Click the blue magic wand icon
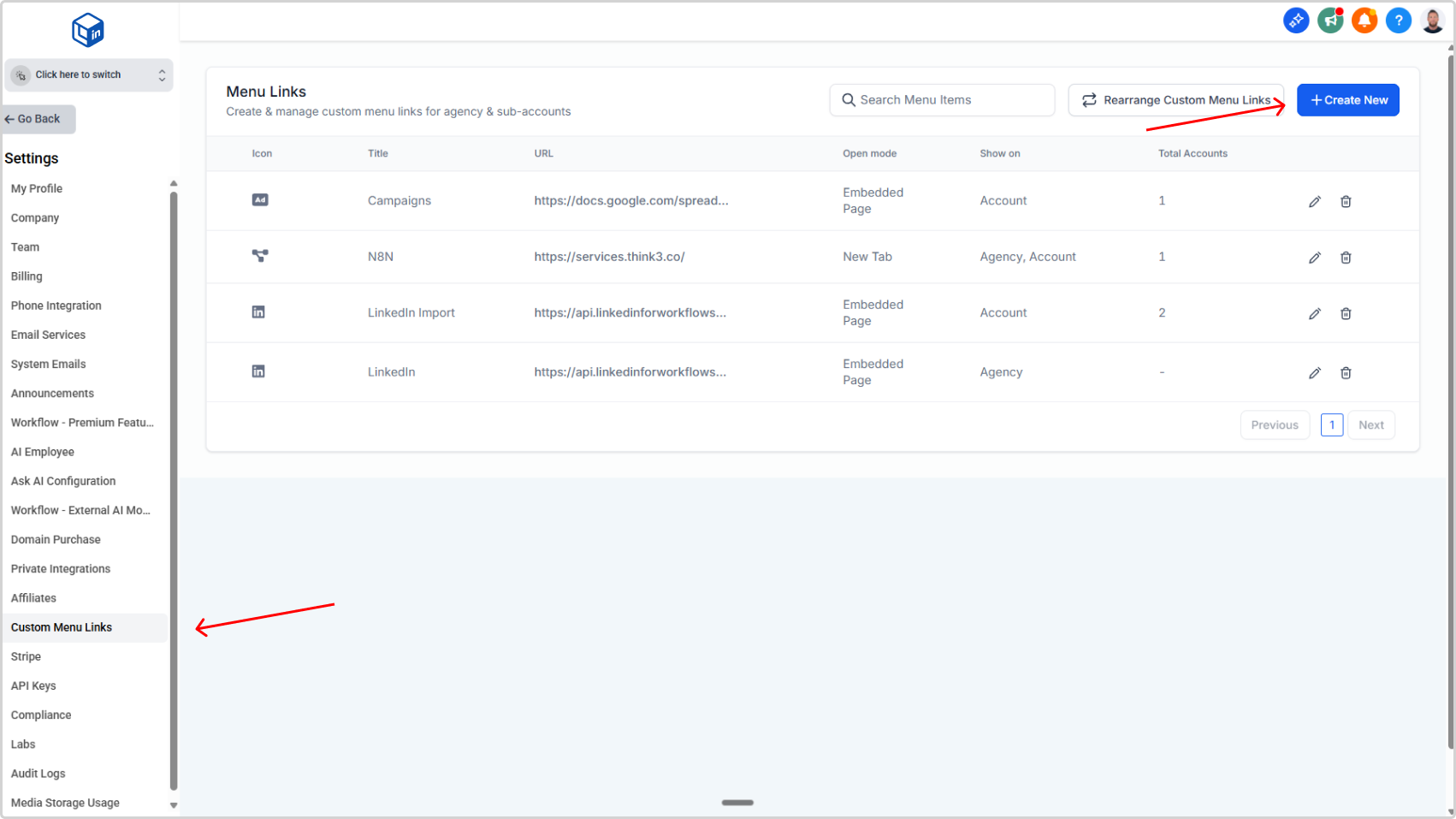The width and height of the screenshot is (1456, 819). pos(1295,21)
